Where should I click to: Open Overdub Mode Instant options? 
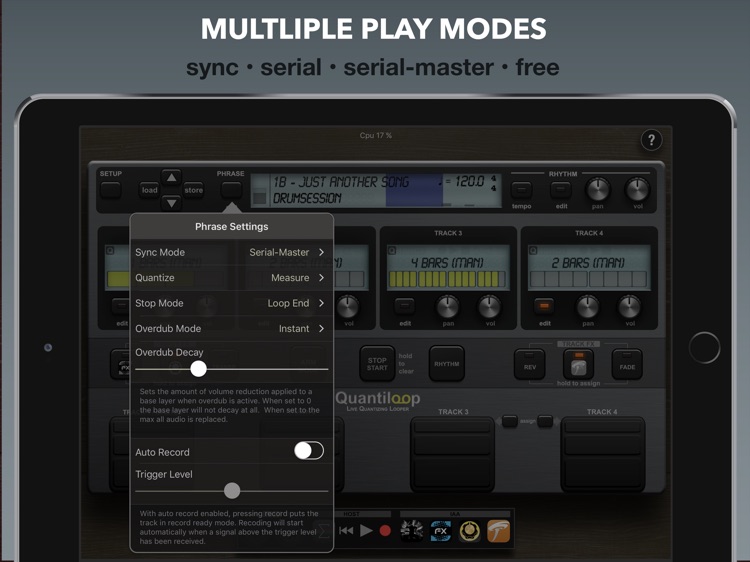tap(231, 328)
